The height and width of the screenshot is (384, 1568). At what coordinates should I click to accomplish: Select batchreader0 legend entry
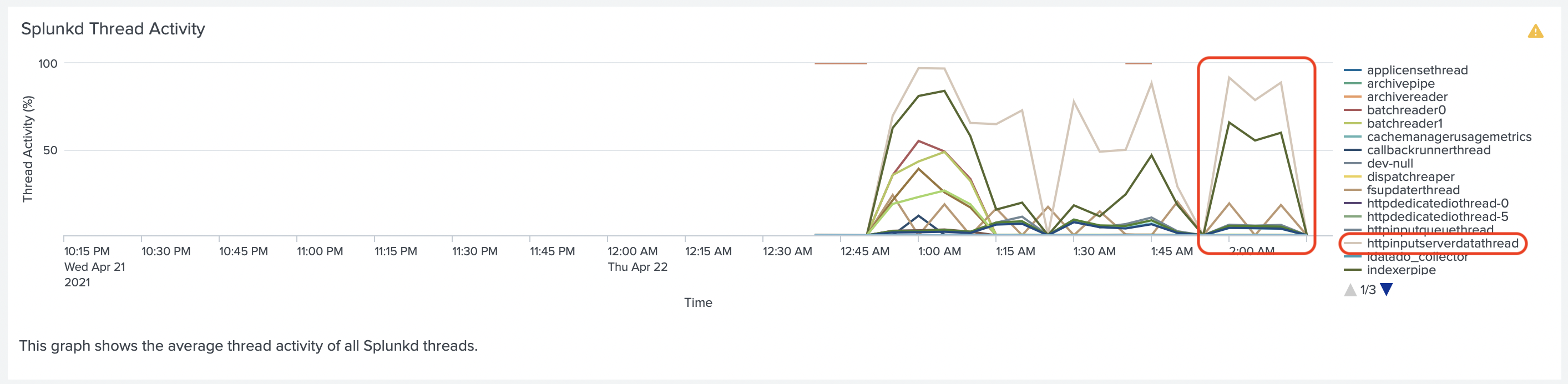pyautogui.click(x=1406, y=110)
